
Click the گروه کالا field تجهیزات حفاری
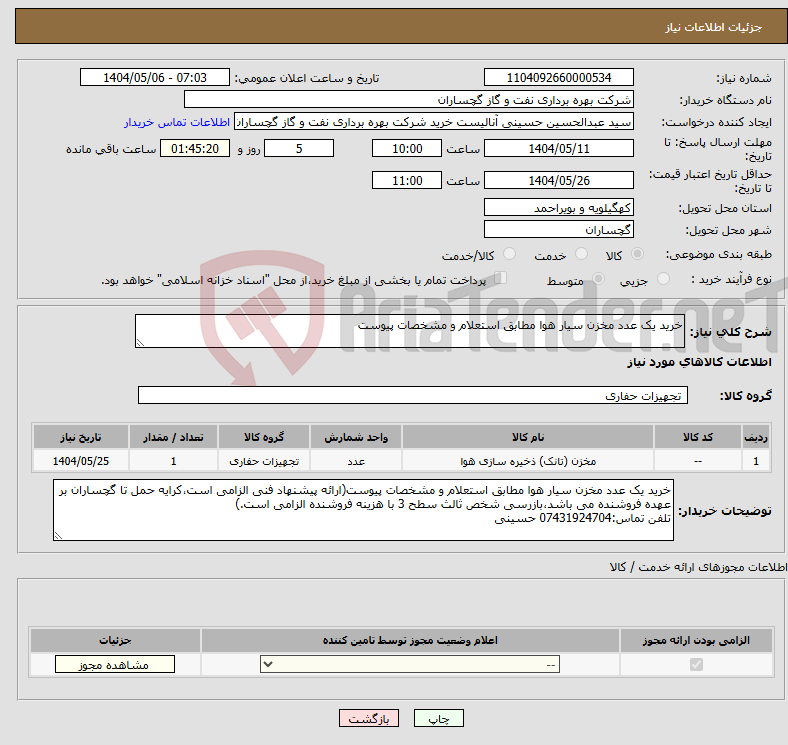click(x=412, y=396)
